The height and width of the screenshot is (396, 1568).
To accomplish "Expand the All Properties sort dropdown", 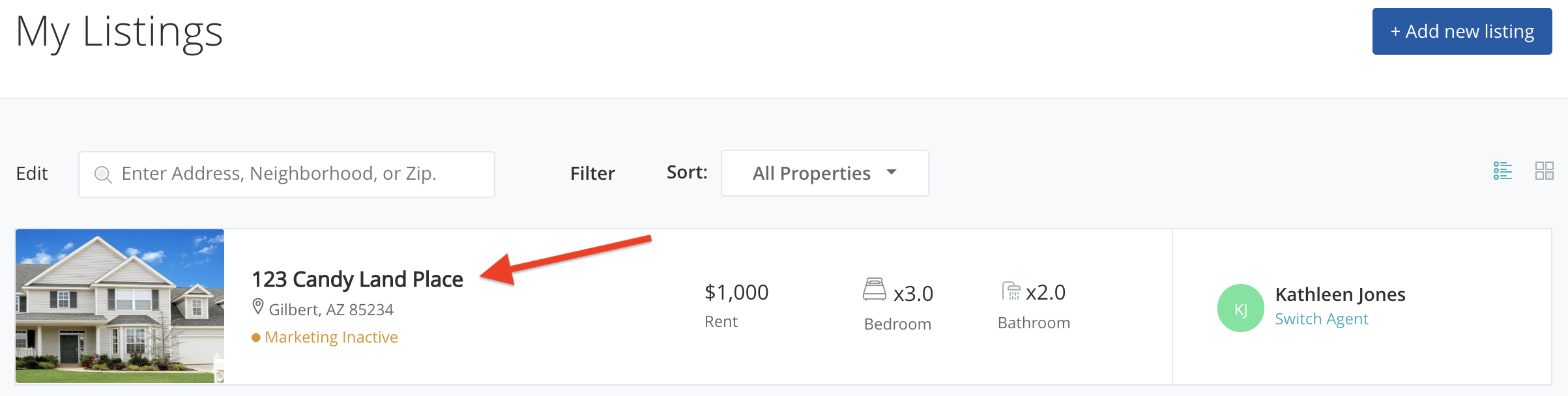I will (x=824, y=173).
